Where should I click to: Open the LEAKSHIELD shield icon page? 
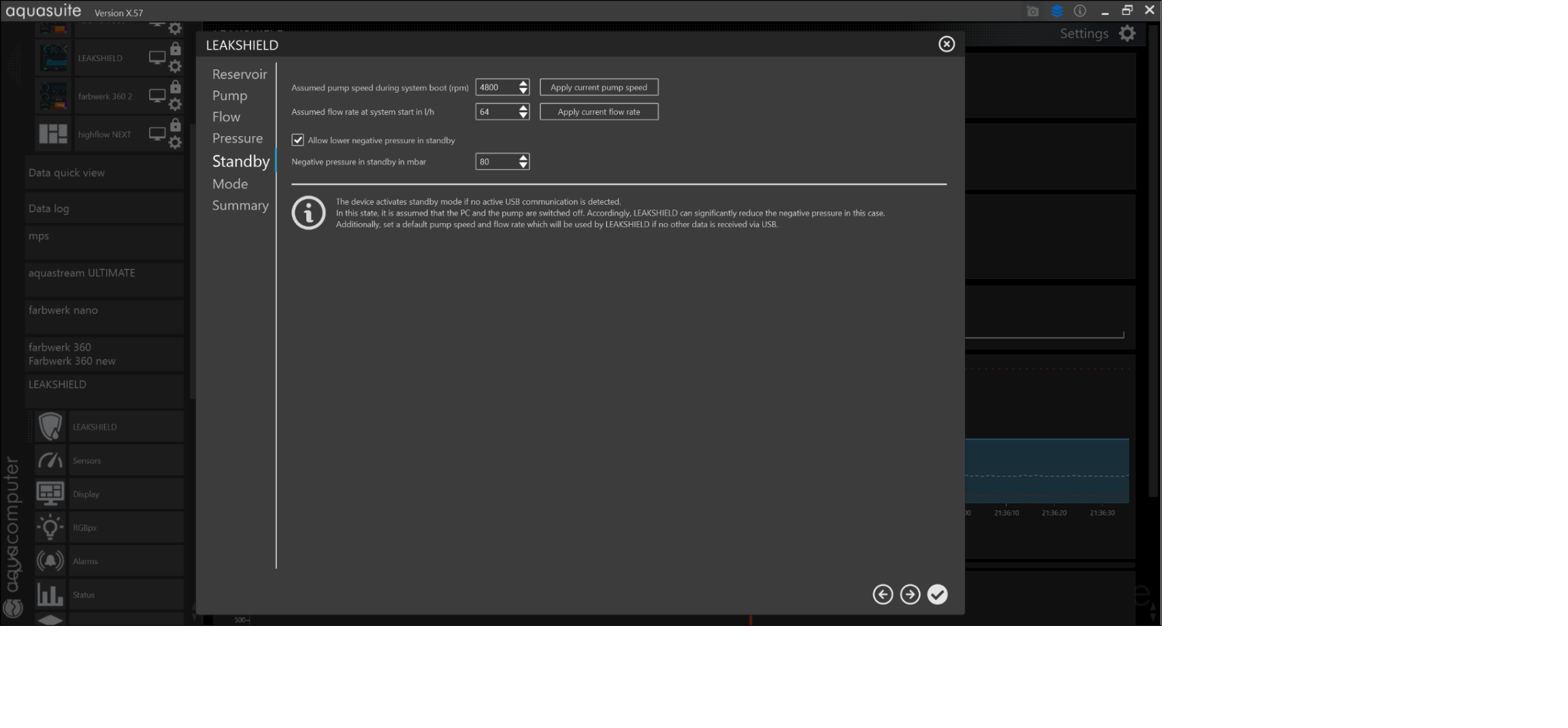click(50, 427)
